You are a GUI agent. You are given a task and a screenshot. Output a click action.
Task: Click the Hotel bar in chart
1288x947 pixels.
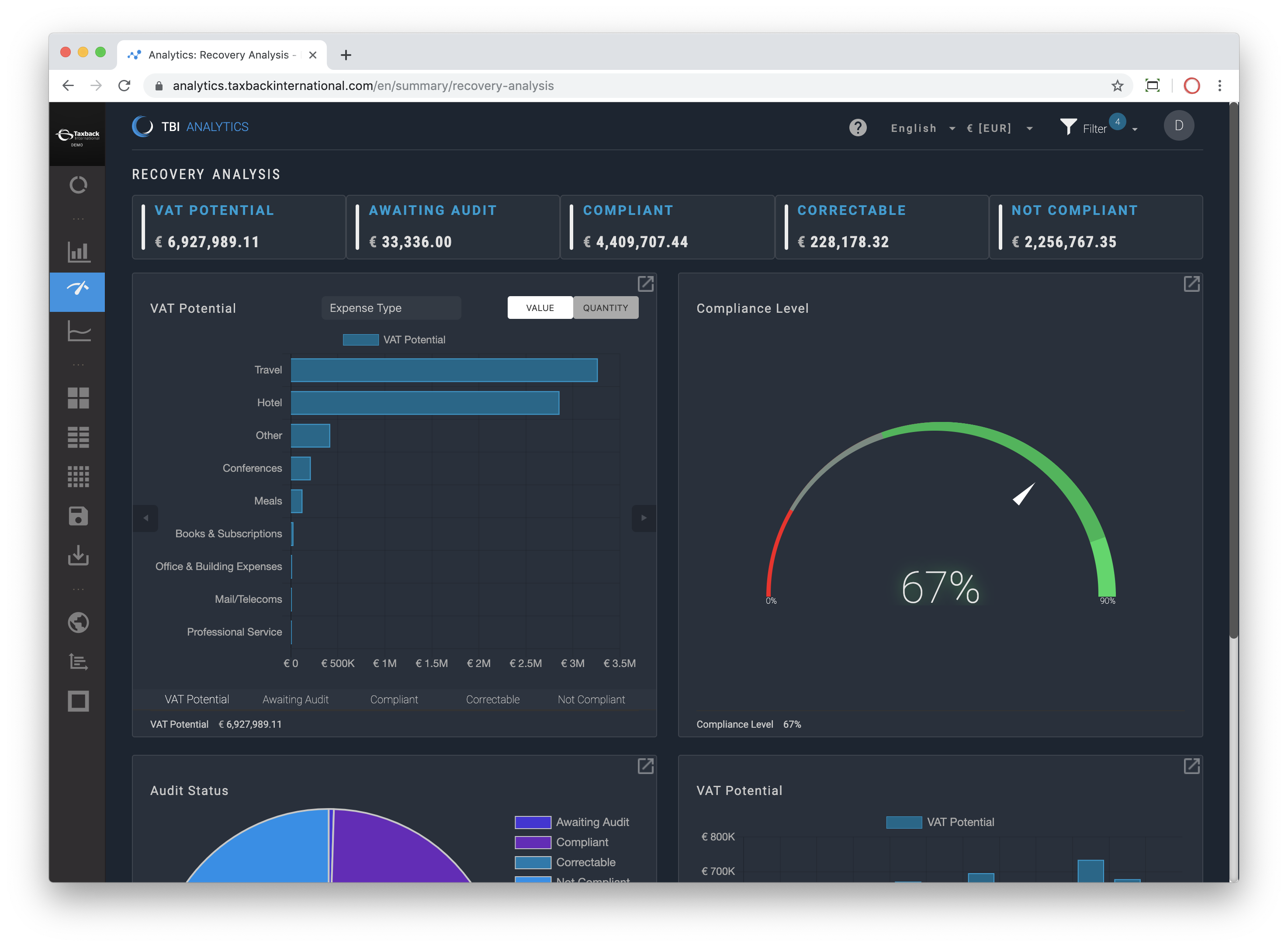point(425,402)
